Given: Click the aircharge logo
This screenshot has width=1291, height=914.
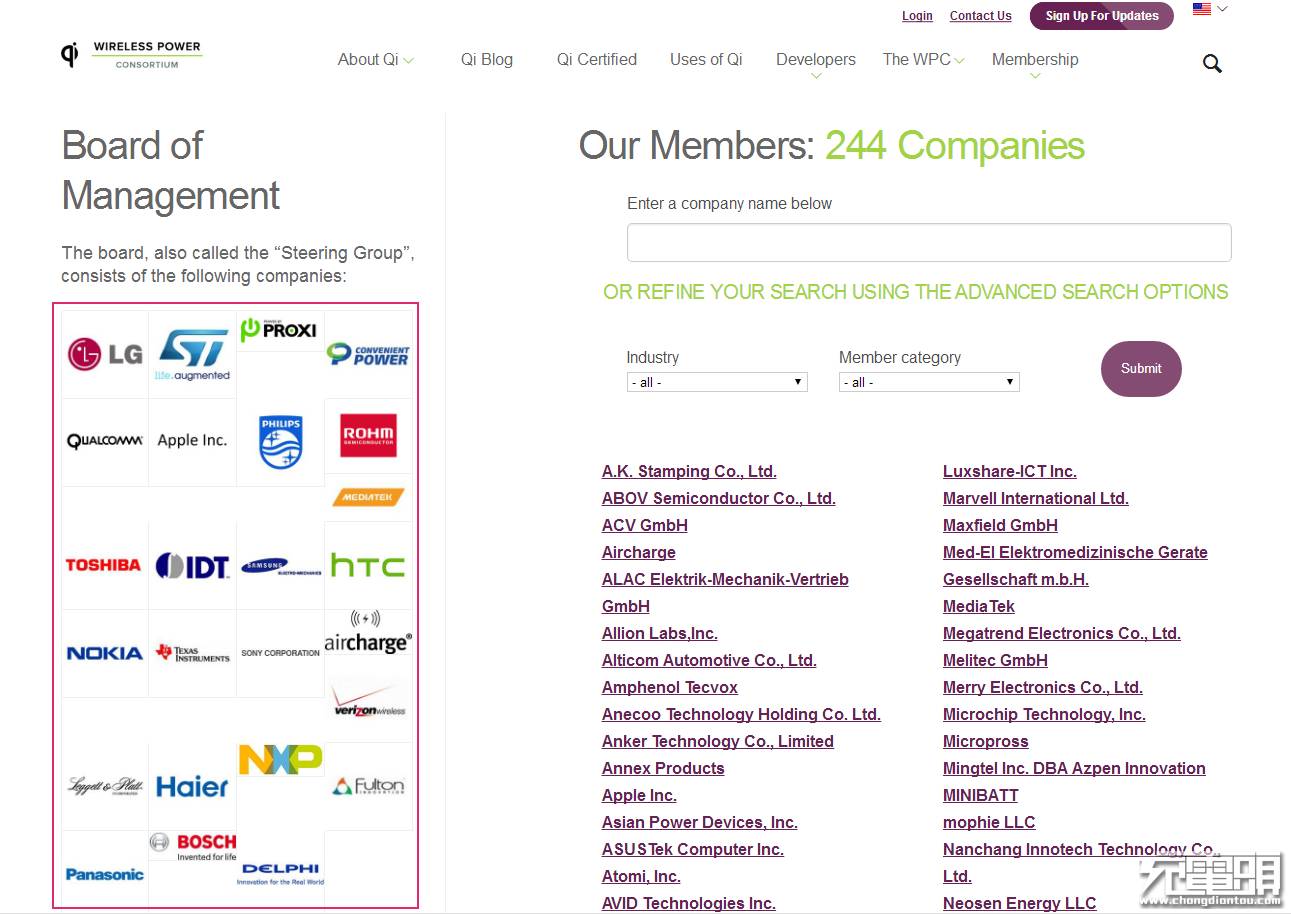Looking at the screenshot, I should (x=368, y=632).
